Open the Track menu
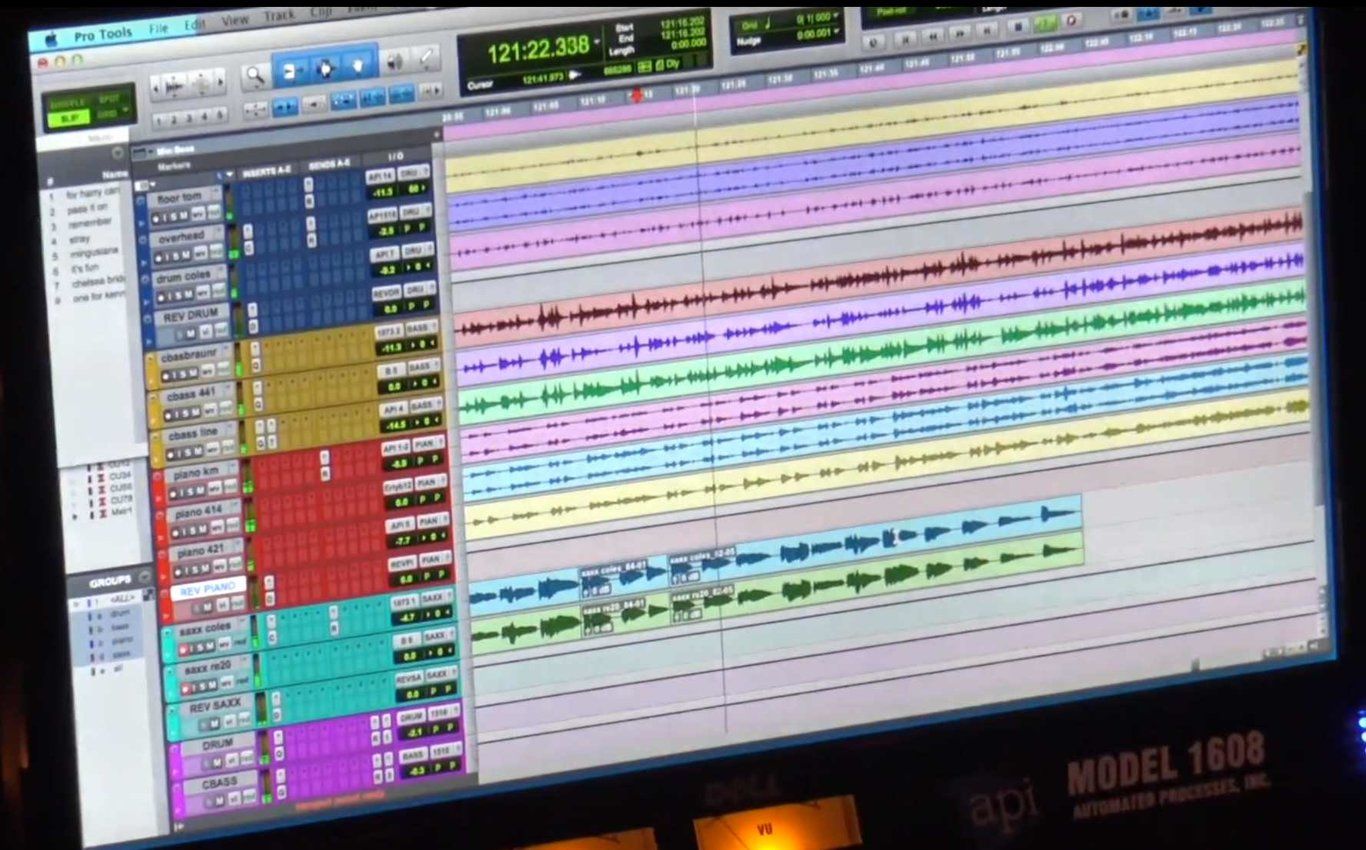1366x850 pixels. point(279,16)
